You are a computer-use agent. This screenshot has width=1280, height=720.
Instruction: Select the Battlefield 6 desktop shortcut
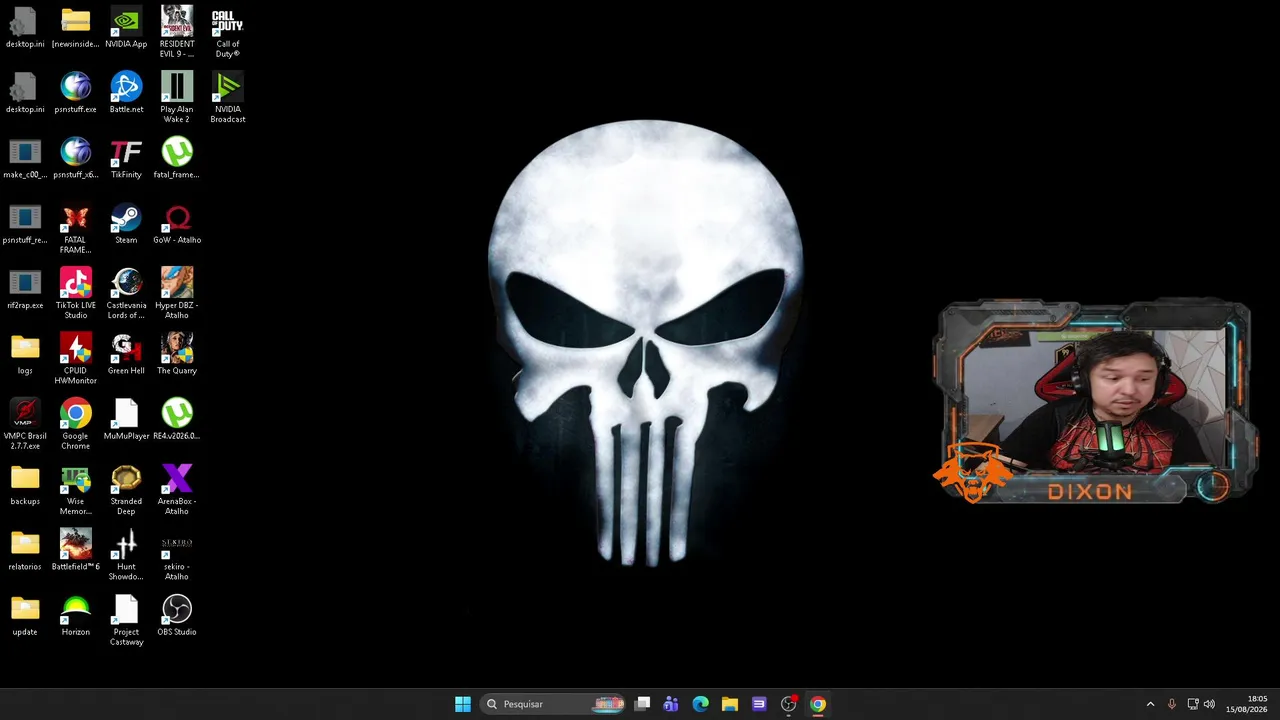click(75, 550)
